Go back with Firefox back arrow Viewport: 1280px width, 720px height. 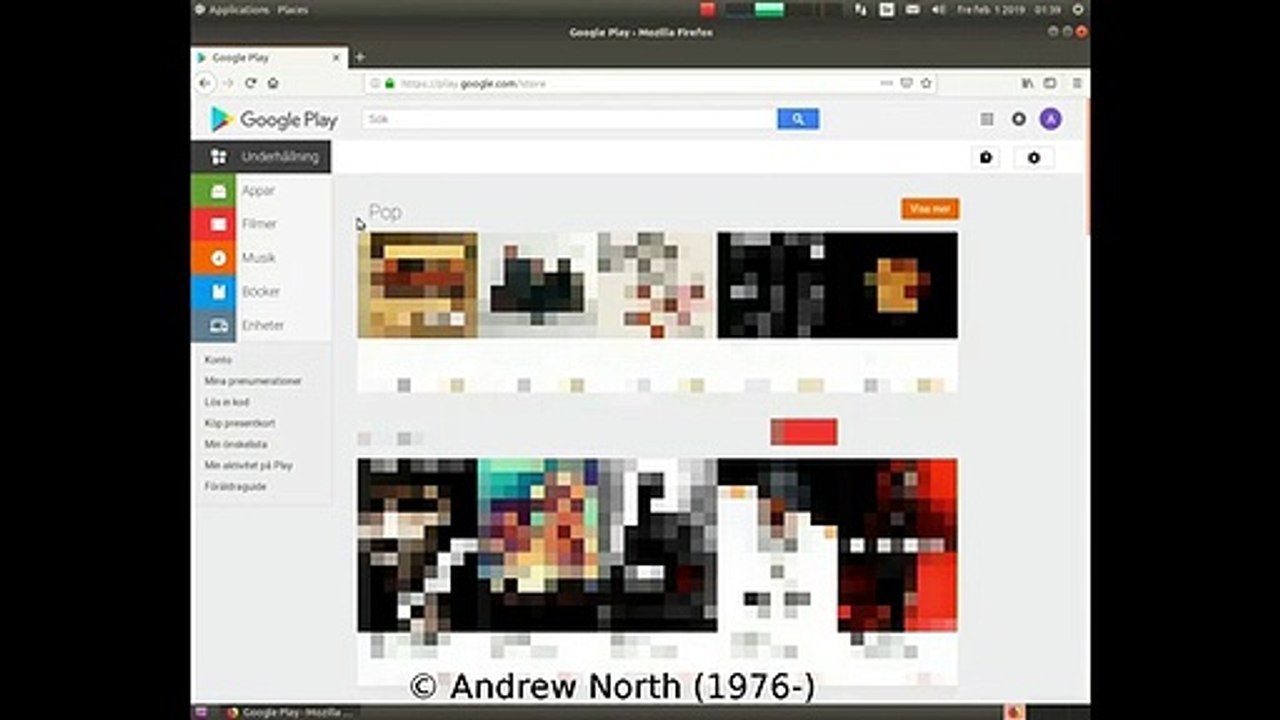pos(205,84)
